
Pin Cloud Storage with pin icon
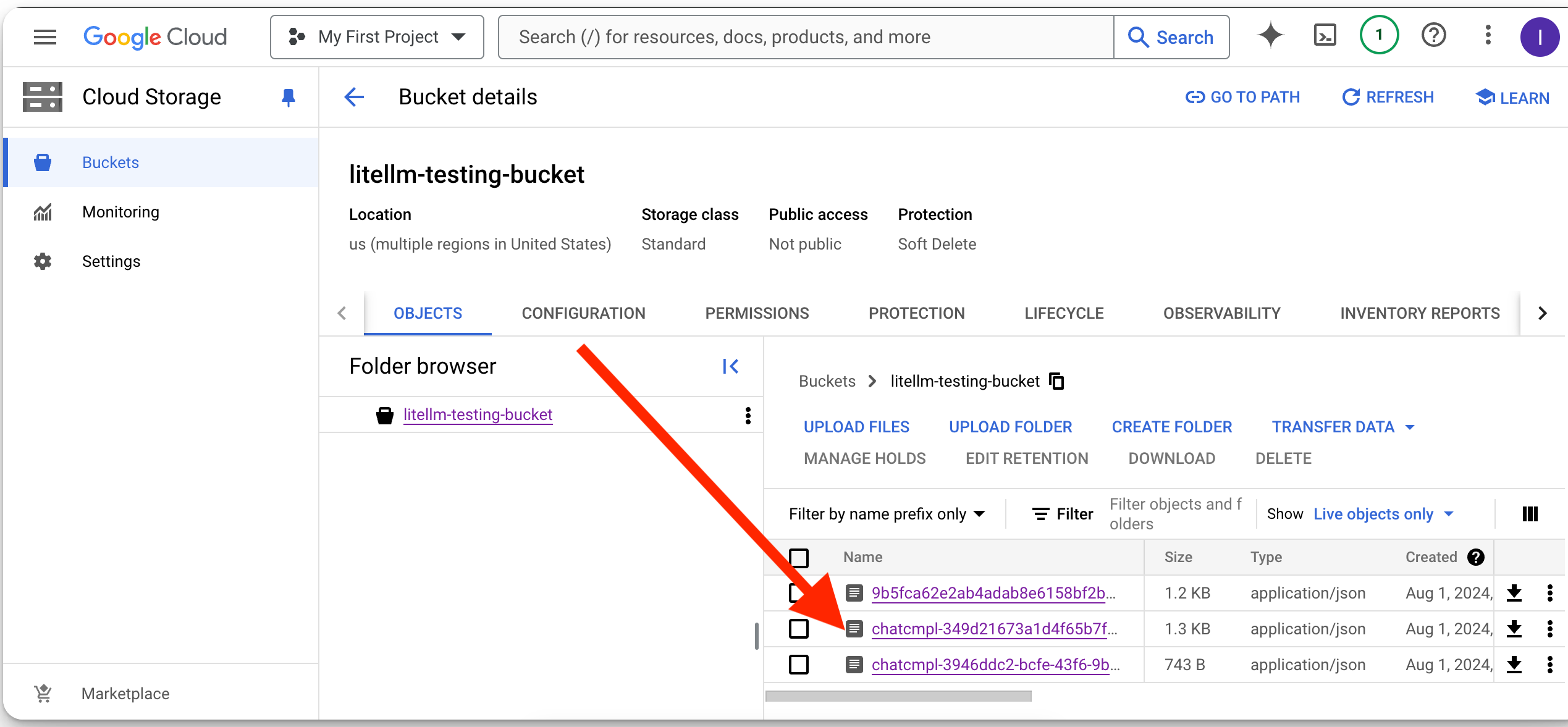coord(288,98)
